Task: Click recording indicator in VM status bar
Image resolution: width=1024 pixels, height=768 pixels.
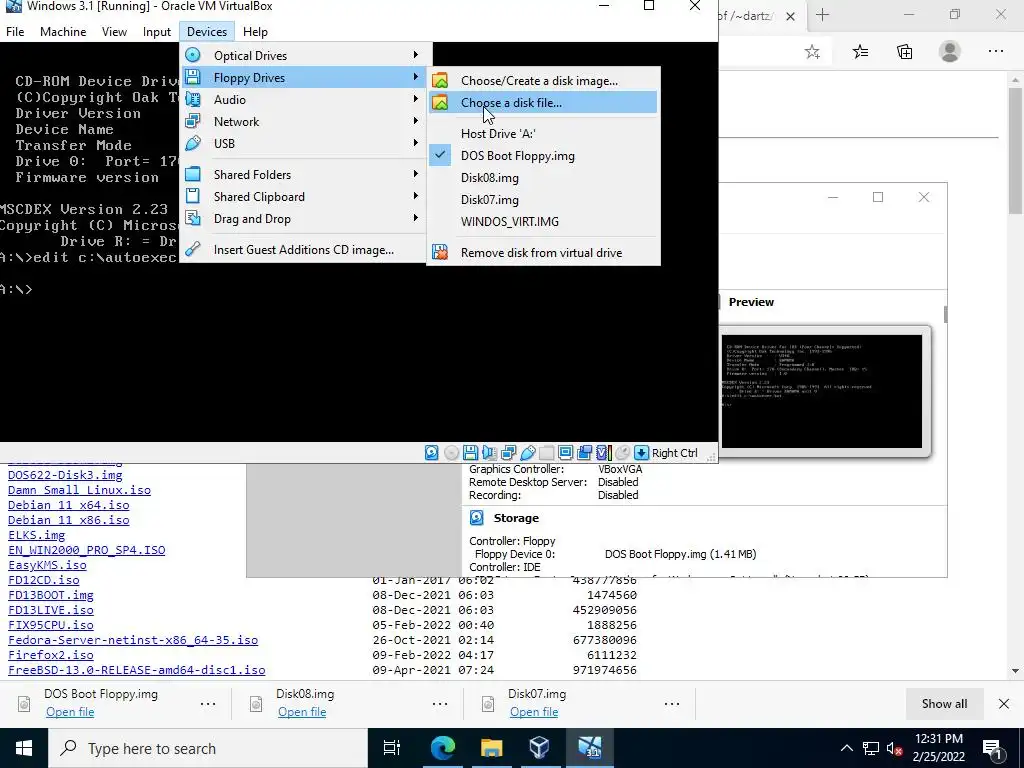Action: pos(584,453)
